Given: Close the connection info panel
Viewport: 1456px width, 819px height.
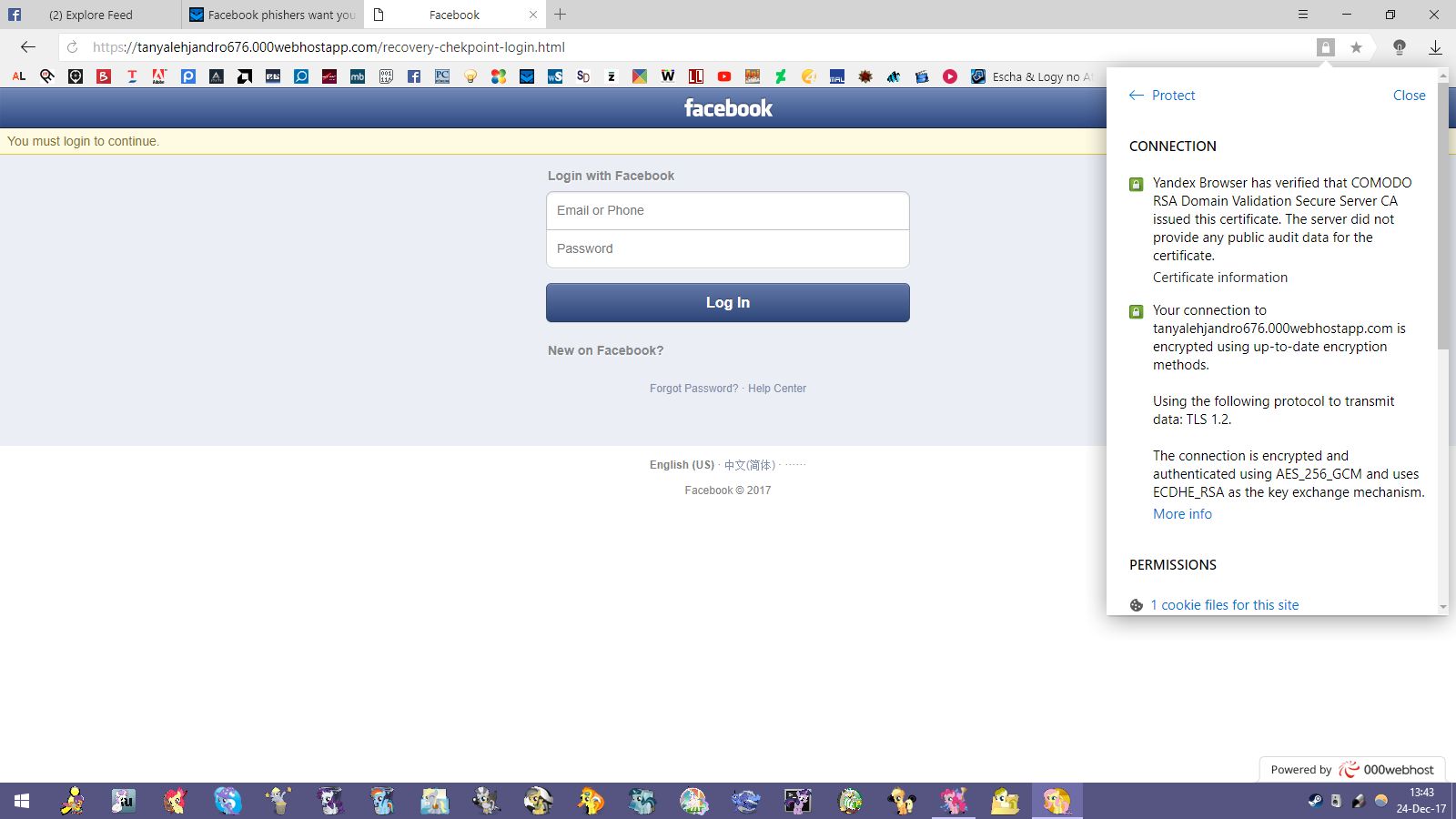Looking at the screenshot, I should click(1409, 96).
